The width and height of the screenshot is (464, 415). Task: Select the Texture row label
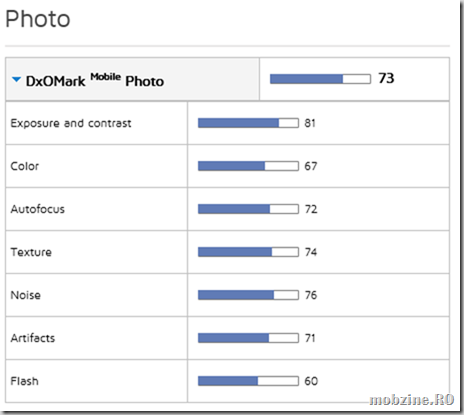click(x=31, y=252)
